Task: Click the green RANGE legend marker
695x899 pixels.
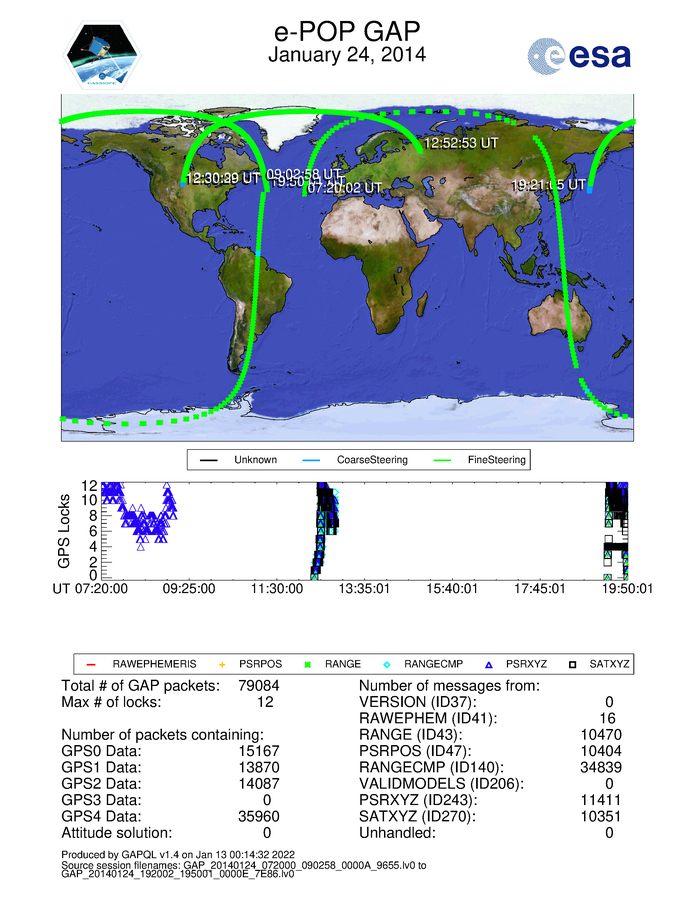Action: [309, 663]
